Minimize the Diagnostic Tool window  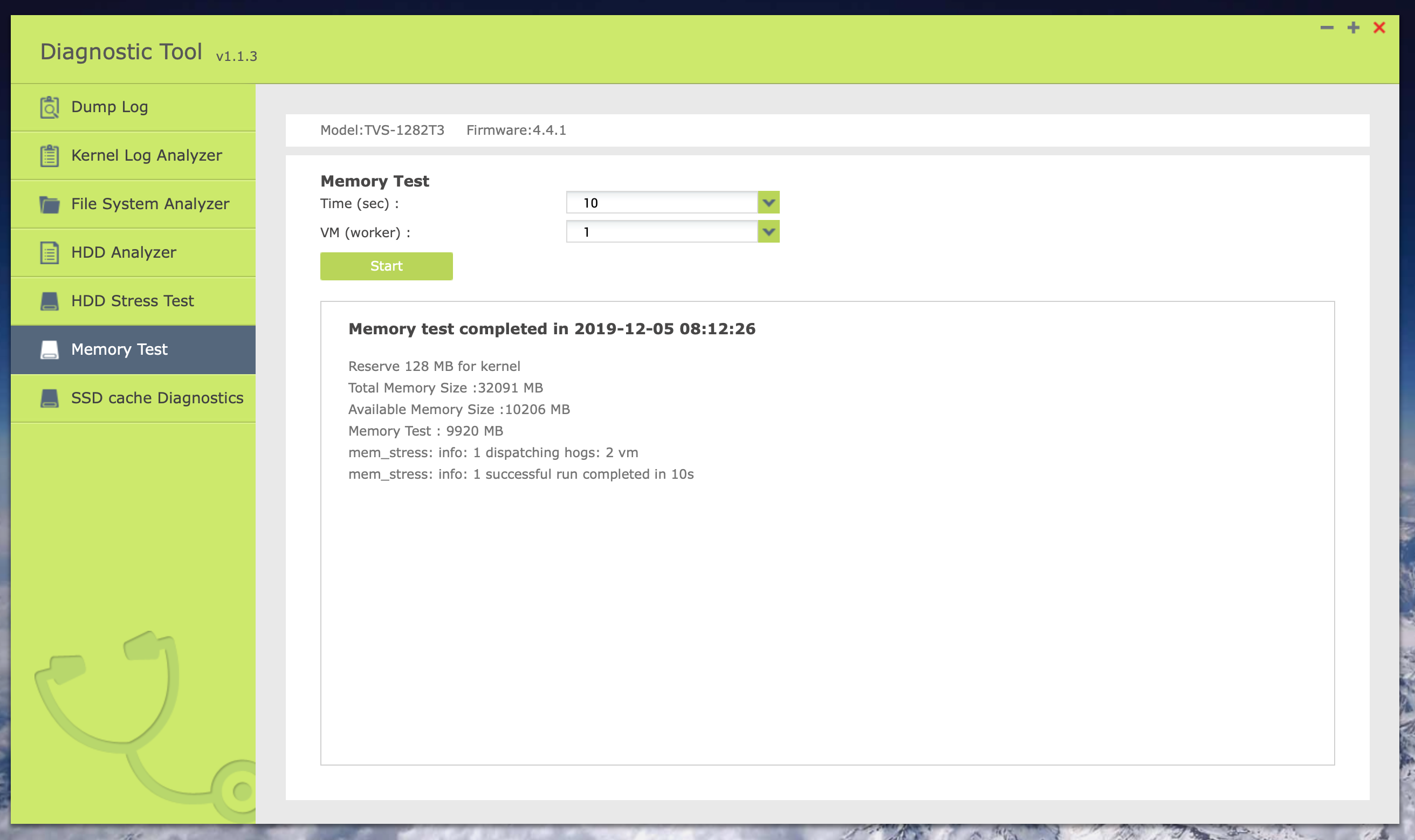[x=1327, y=27]
